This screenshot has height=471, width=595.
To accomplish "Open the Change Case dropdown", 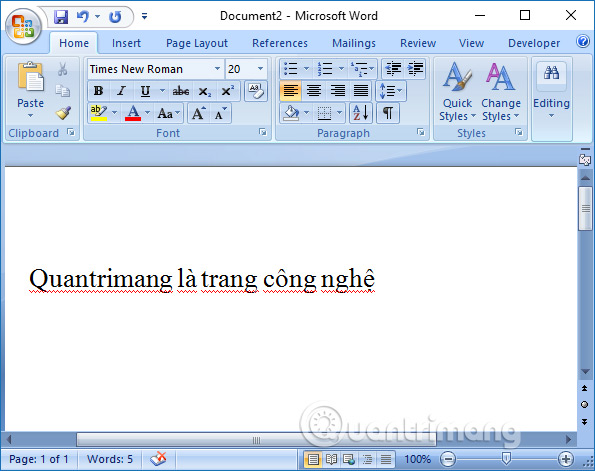I will (x=169, y=113).
